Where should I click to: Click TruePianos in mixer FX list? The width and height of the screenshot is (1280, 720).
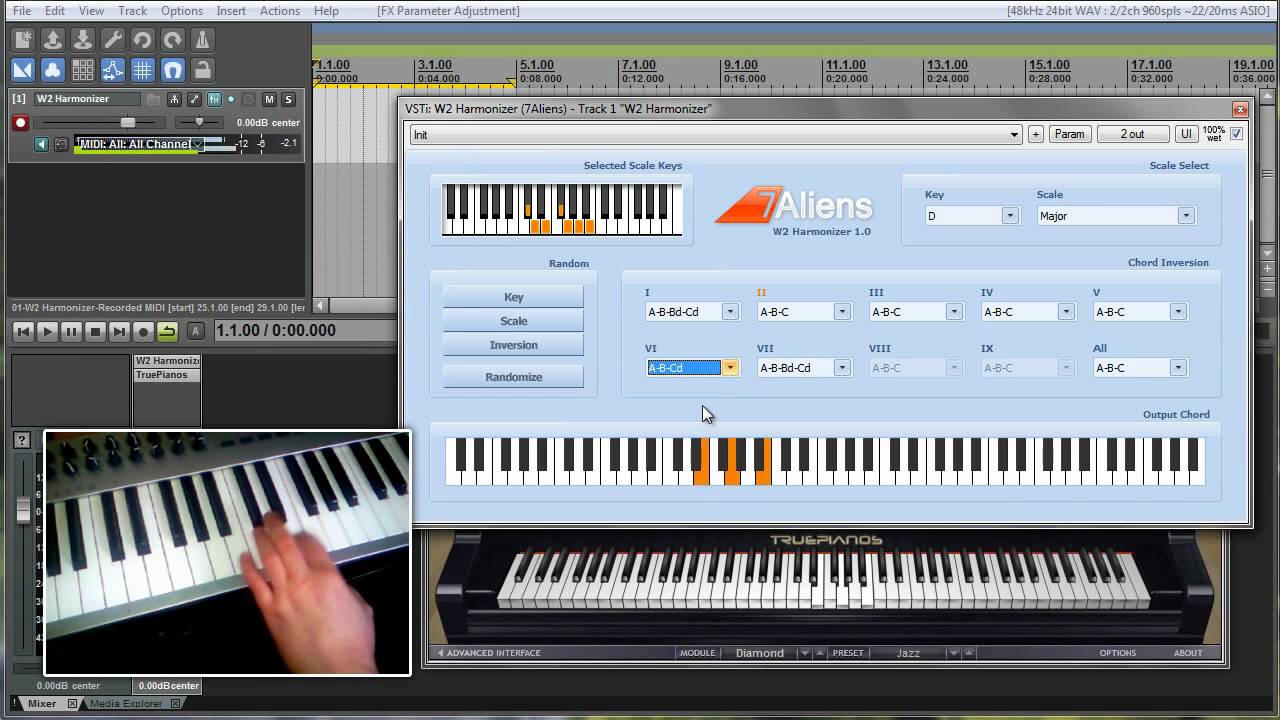(167, 375)
